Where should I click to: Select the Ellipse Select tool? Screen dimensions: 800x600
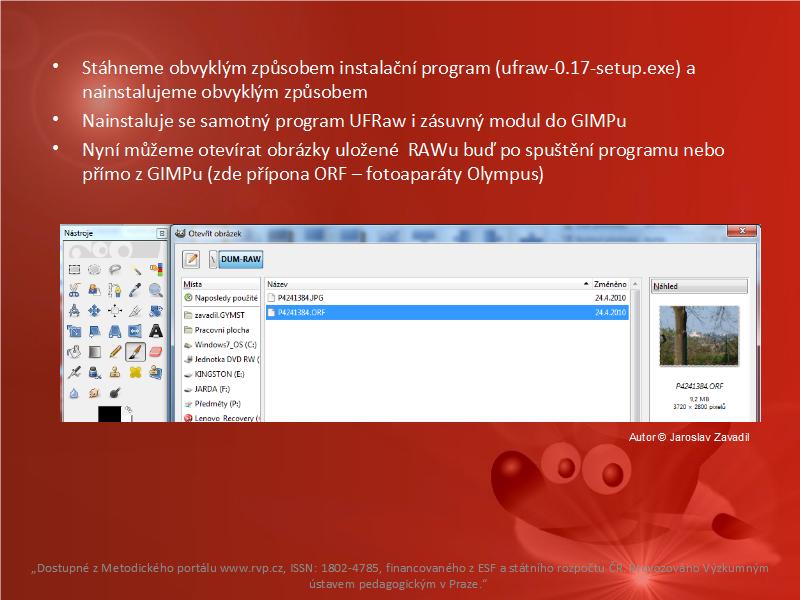(94, 269)
